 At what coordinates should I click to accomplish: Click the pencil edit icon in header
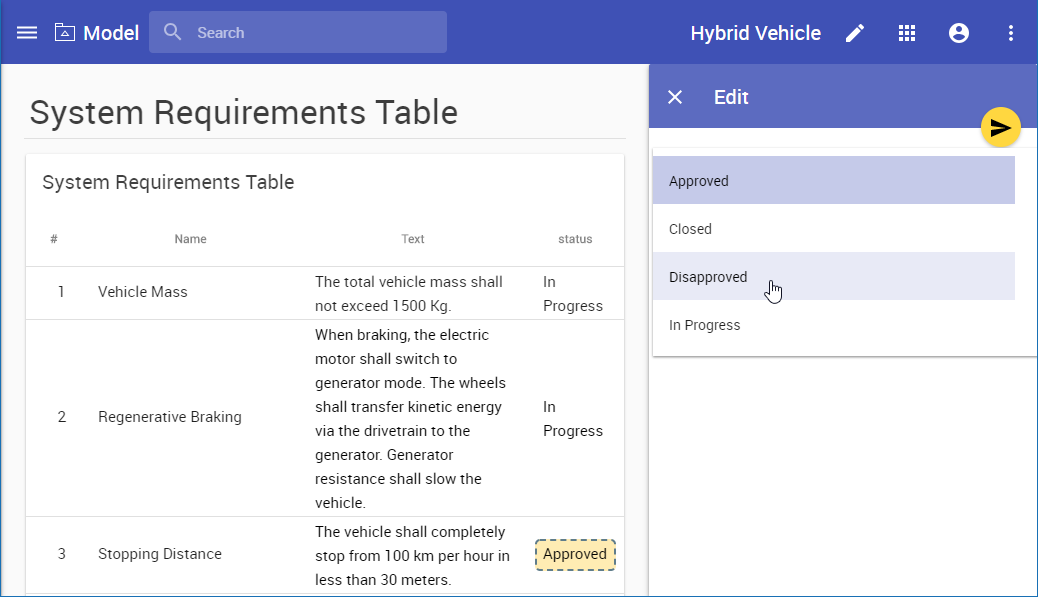pyautogui.click(x=855, y=33)
